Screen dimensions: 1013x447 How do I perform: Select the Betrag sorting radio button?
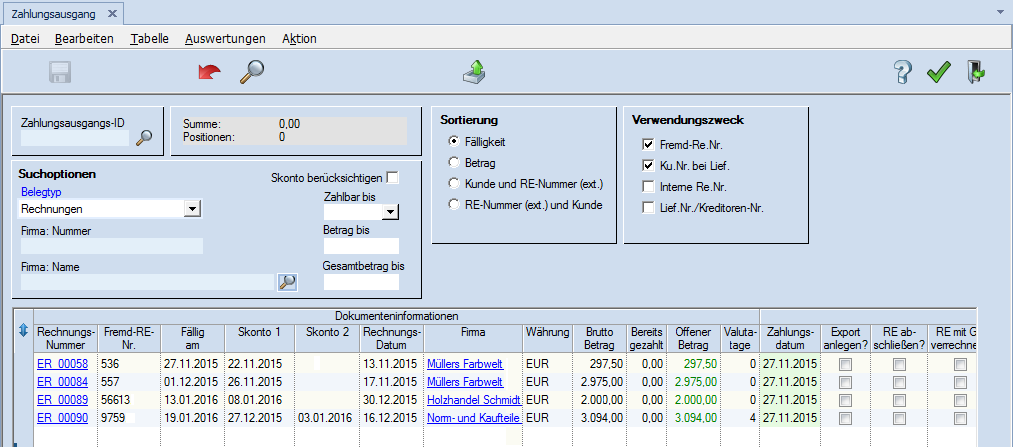(x=455, y=162)
